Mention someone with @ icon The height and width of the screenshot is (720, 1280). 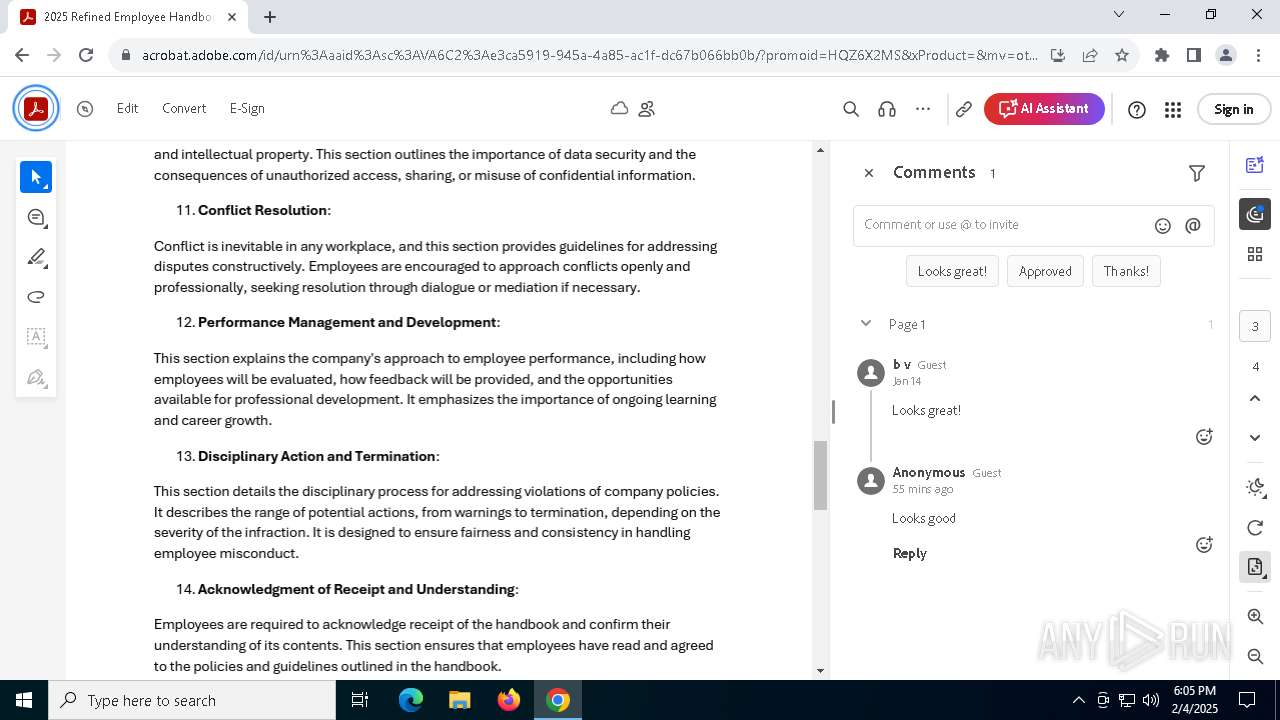click(1193, 226)
